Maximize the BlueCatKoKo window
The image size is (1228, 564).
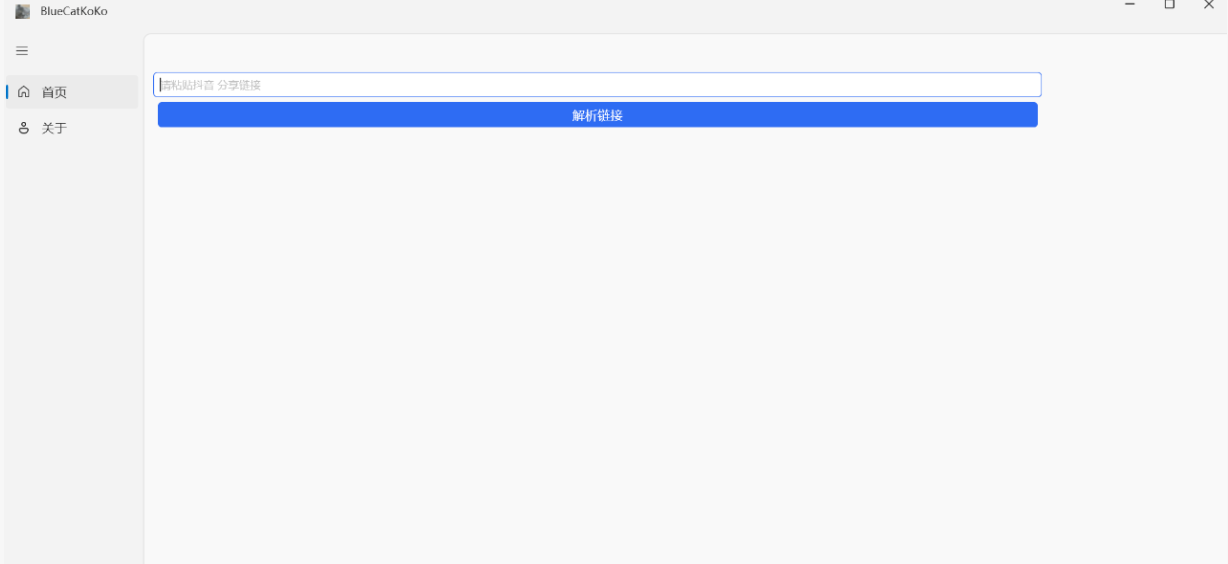pyautogui.click(x=1169, y=6)
